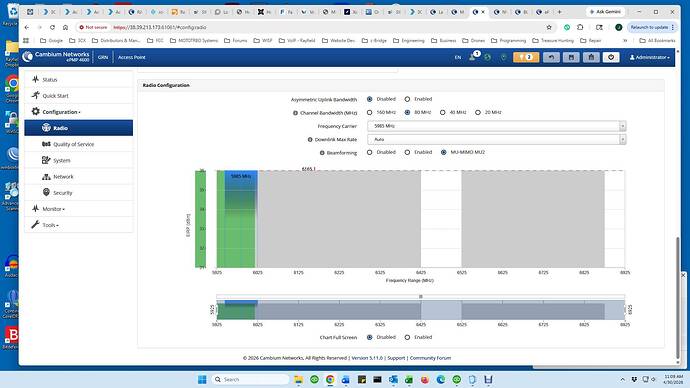
Task: Go to Chrome home page
Action: (x=65, y=27)
